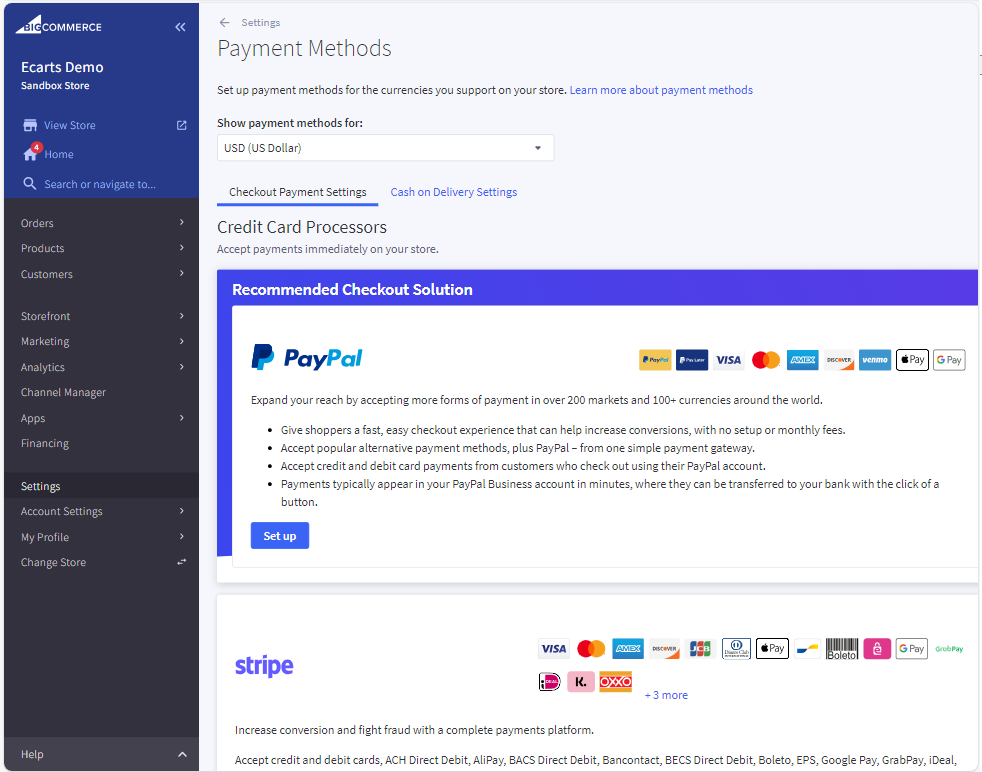Image resolution: width=982 pixels, height=772 pixels.
Task: Open the USD currency dropdown
Action: pyautogui.click(x=385, y=146)
